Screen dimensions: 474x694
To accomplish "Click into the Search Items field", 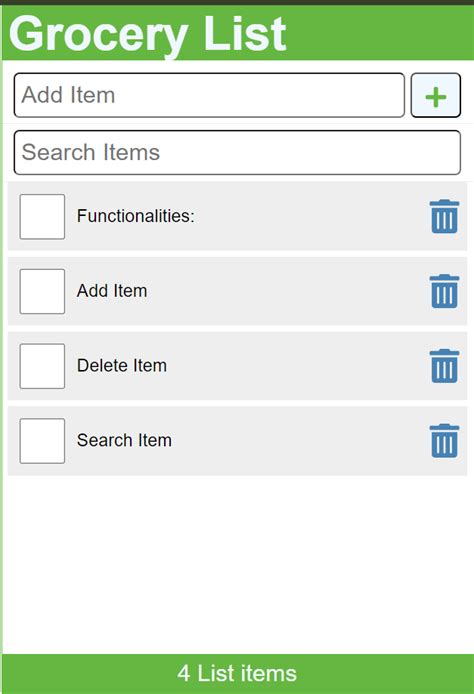I will [x=237, y=152].
